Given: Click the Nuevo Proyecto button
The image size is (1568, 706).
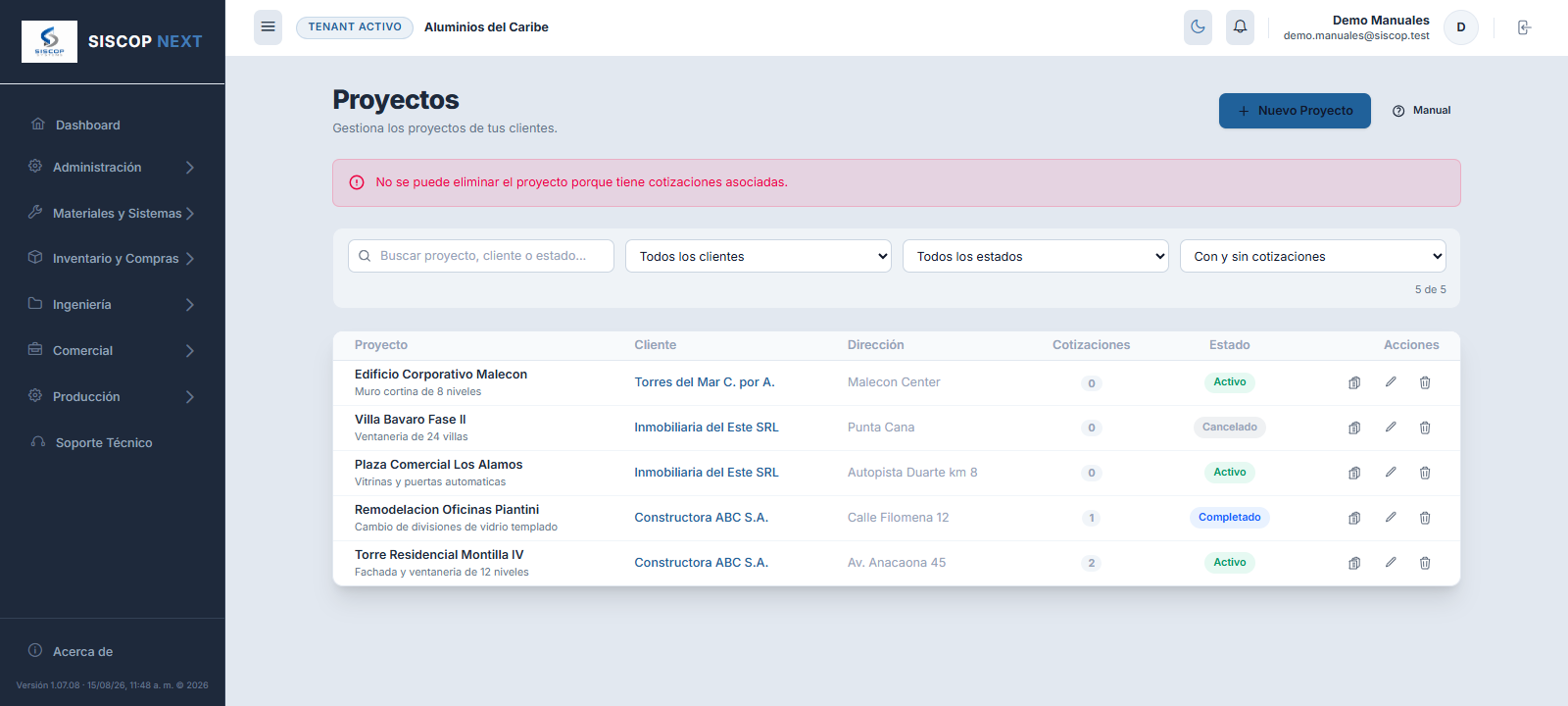Looking at the screenshot, I should [1295, 111].
